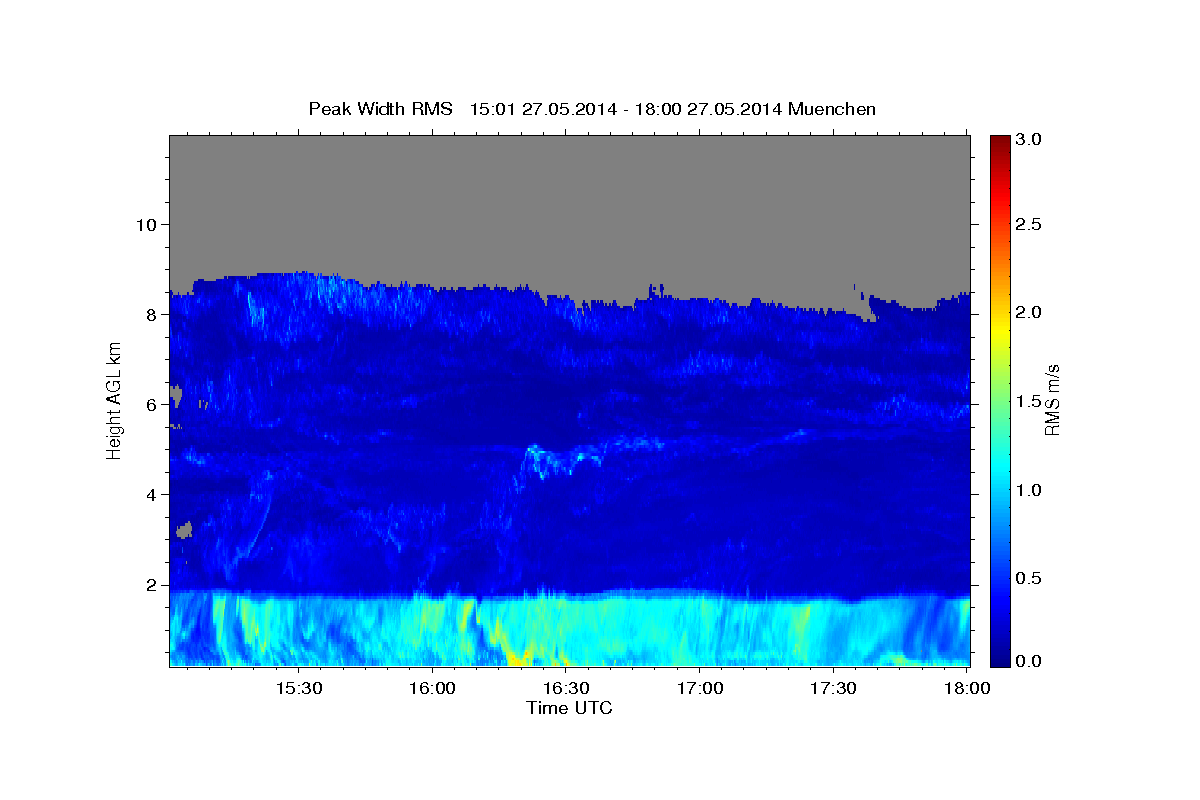Screen dimensions: 1200x800
Task: Click the dark red top of the colorbar
Action: coord(1000,142)
